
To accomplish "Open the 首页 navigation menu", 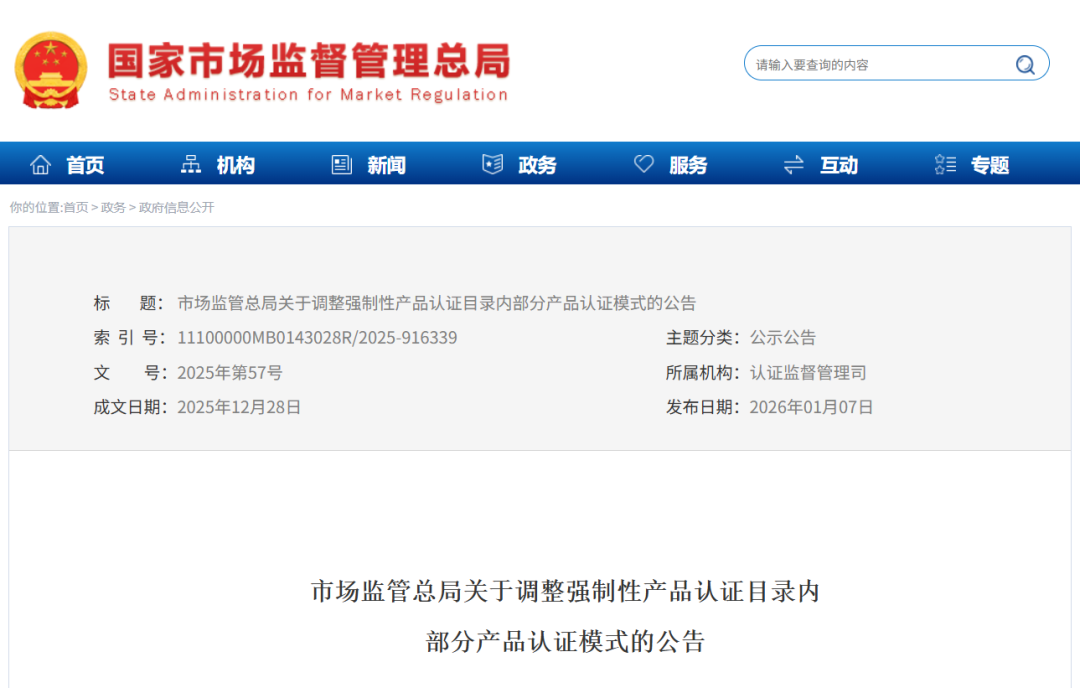I will [83, 164].
